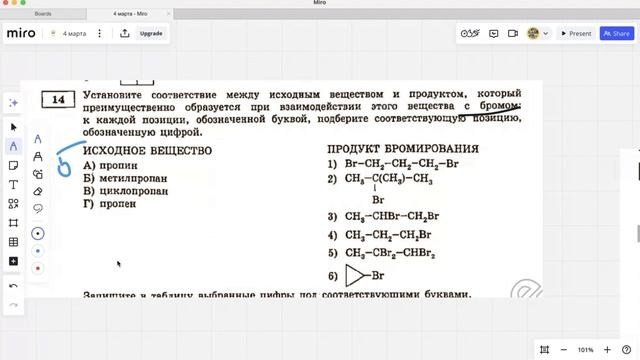Open the help question mark
The width and height of the screenshot is (640, 360).
[627, 350]
